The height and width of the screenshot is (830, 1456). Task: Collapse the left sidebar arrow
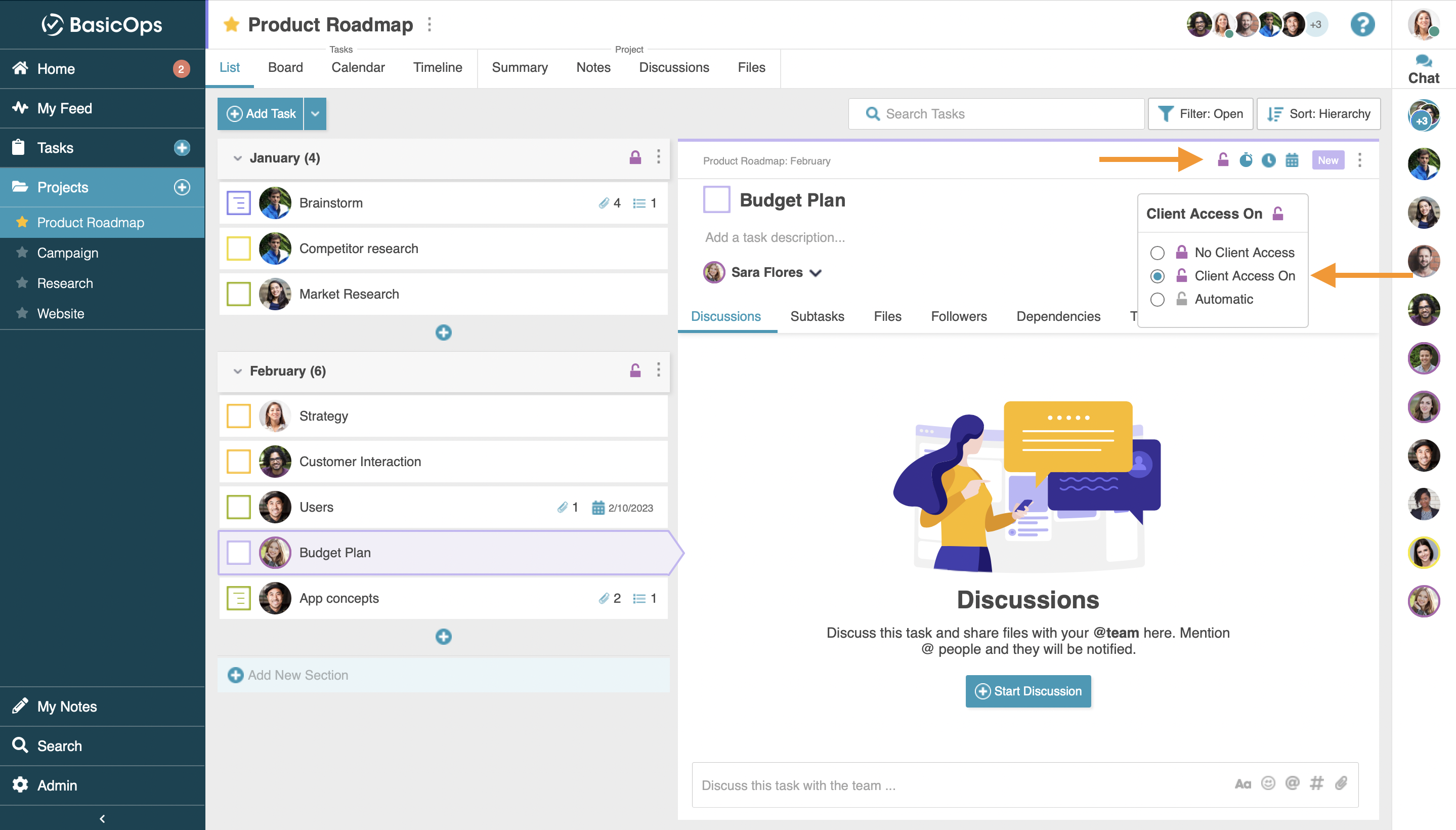click(x=102, y=818)
